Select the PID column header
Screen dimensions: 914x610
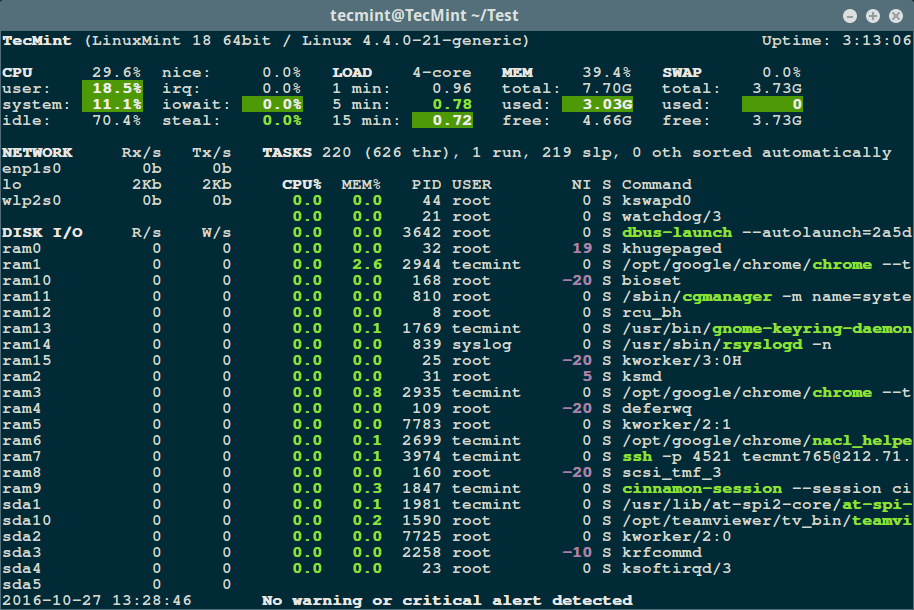click(424, 184)
